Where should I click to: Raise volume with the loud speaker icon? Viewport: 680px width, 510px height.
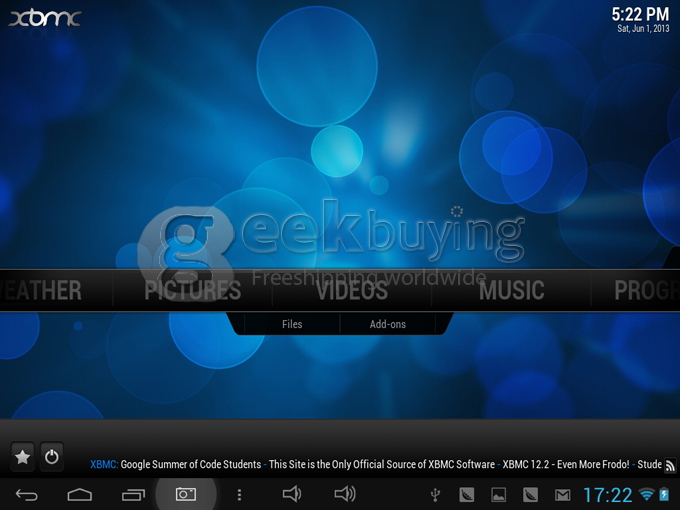tap(345, 494)
